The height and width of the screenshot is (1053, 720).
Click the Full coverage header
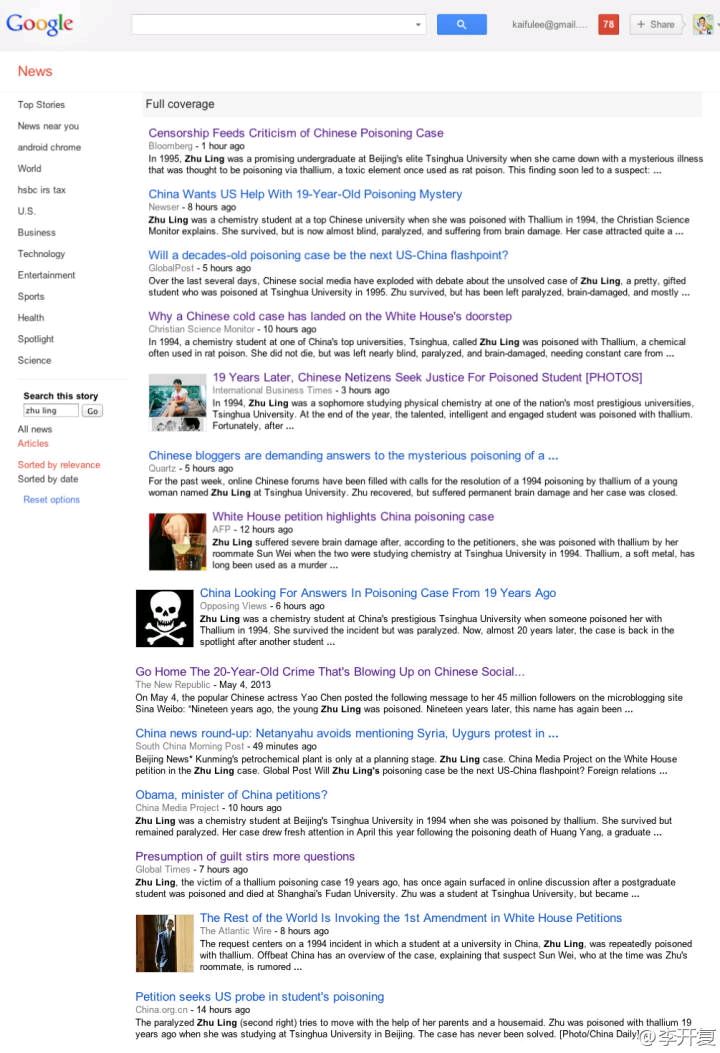point(180,104)
